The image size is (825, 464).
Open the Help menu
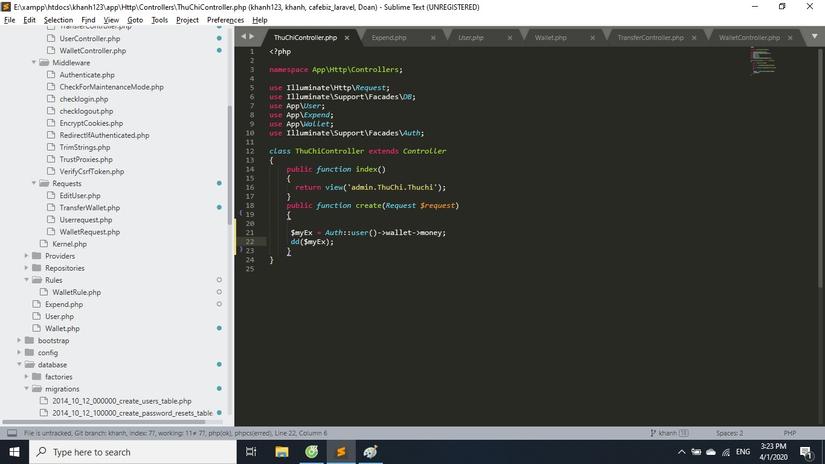pos(260,20)
